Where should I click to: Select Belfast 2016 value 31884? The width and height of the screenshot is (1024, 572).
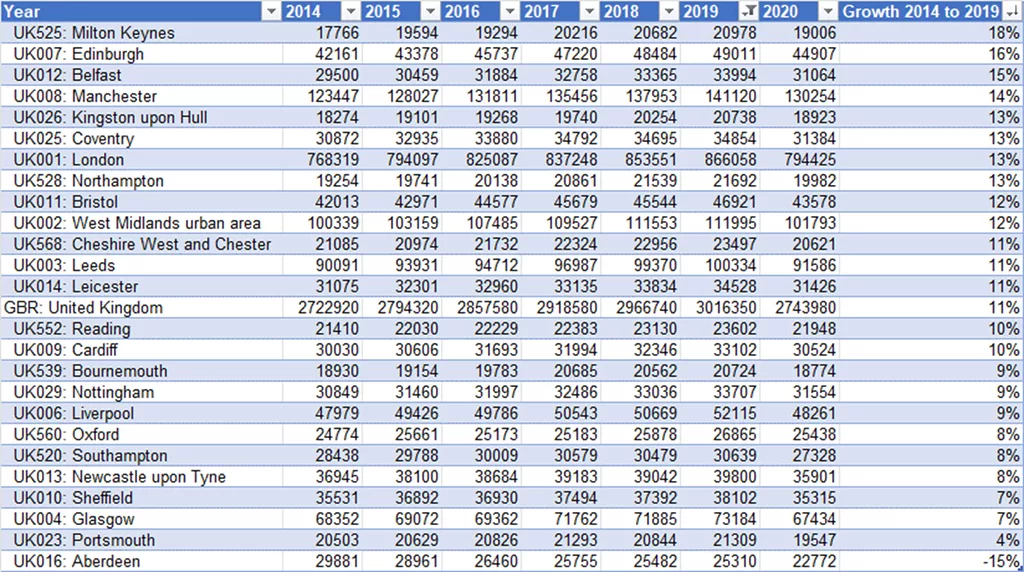[496, 75]
